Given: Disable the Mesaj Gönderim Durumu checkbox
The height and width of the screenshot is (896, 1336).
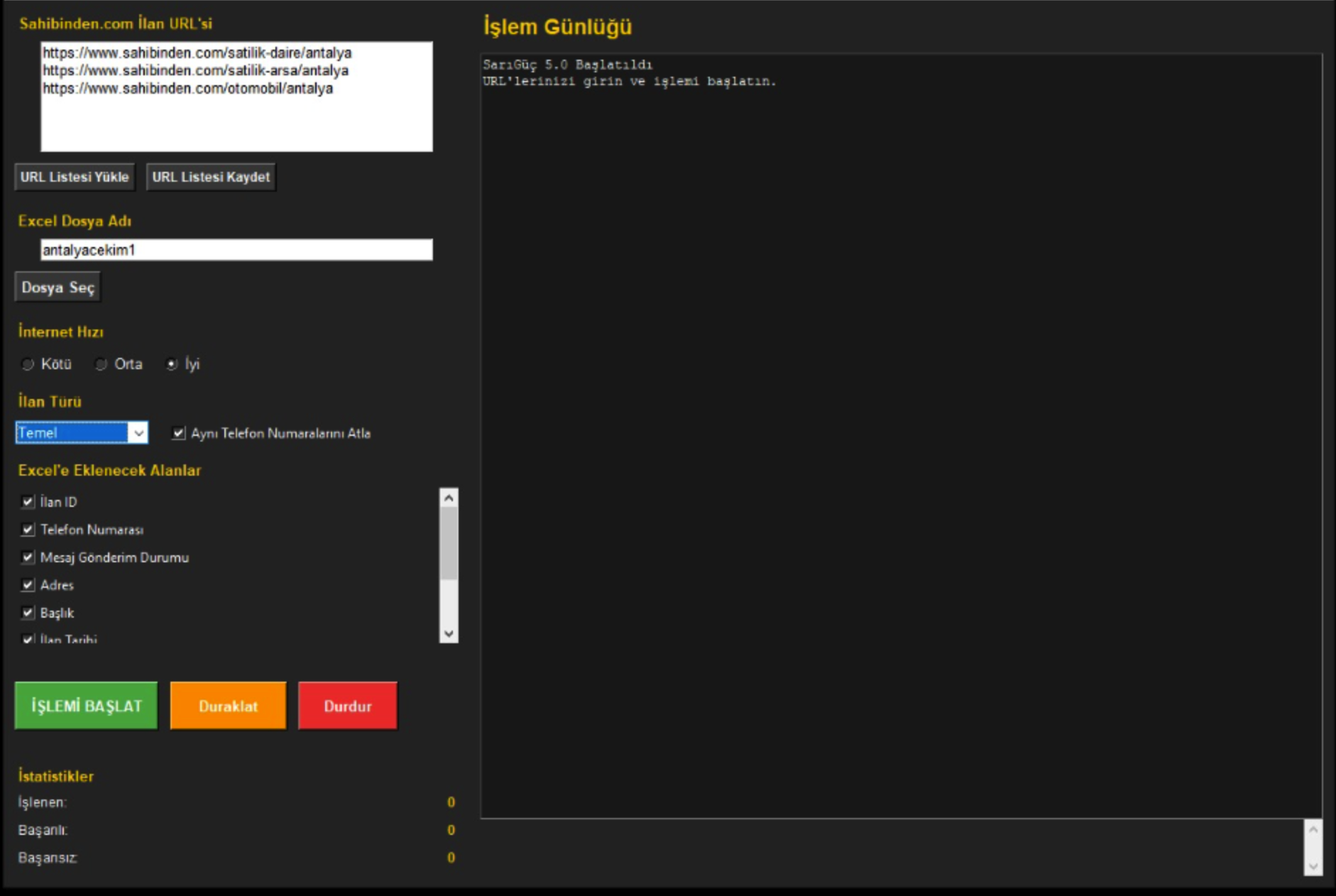Looking at the screenshot, I should pyautogui.click(x=28, y=557).
